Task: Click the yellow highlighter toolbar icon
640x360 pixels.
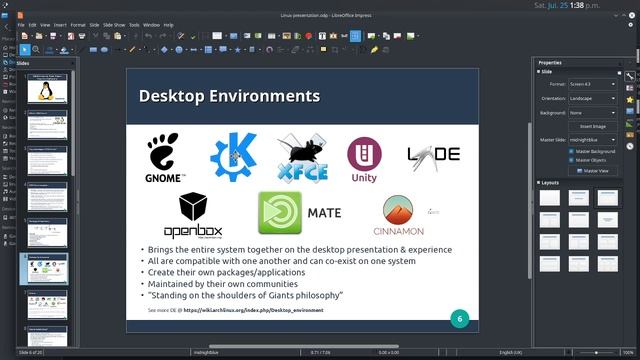Action: [374, 50]
